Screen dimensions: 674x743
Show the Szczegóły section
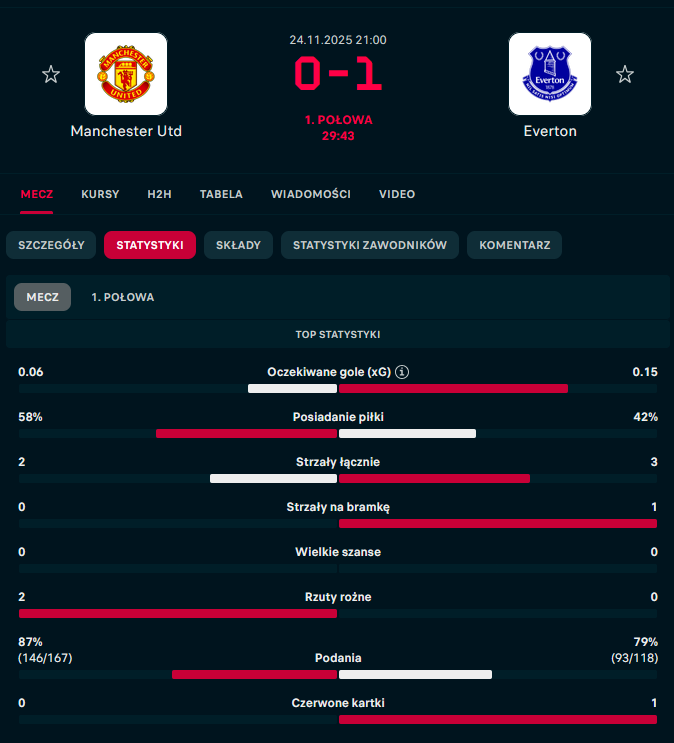[52, 245]
